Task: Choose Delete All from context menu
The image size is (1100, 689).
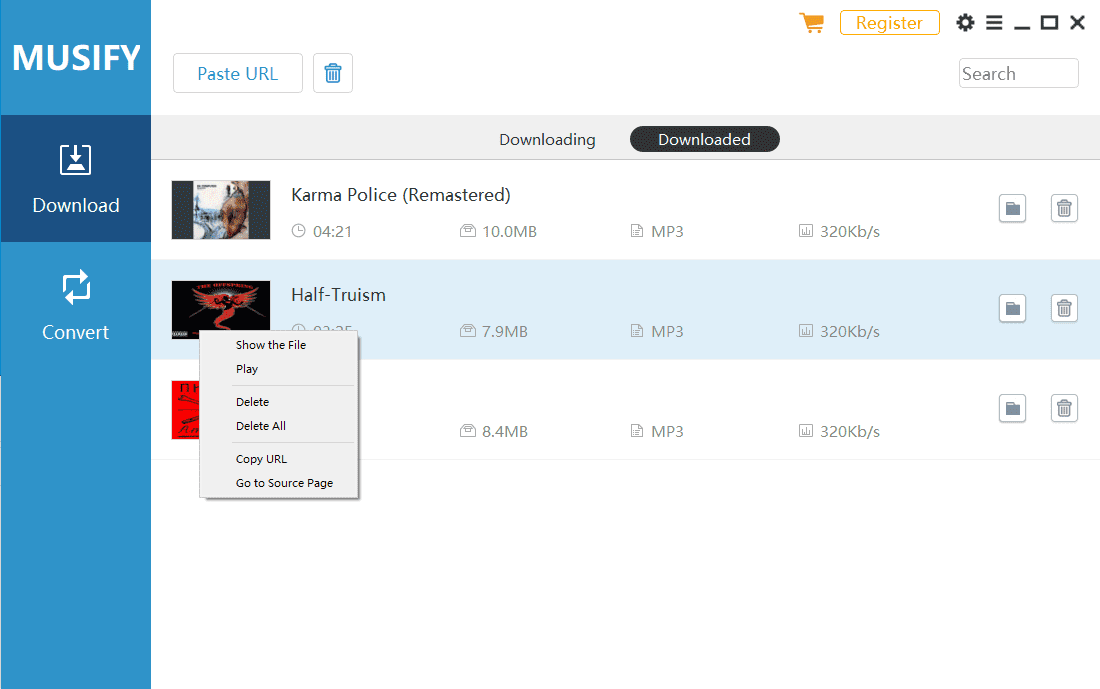Action: tap(261, 426)
